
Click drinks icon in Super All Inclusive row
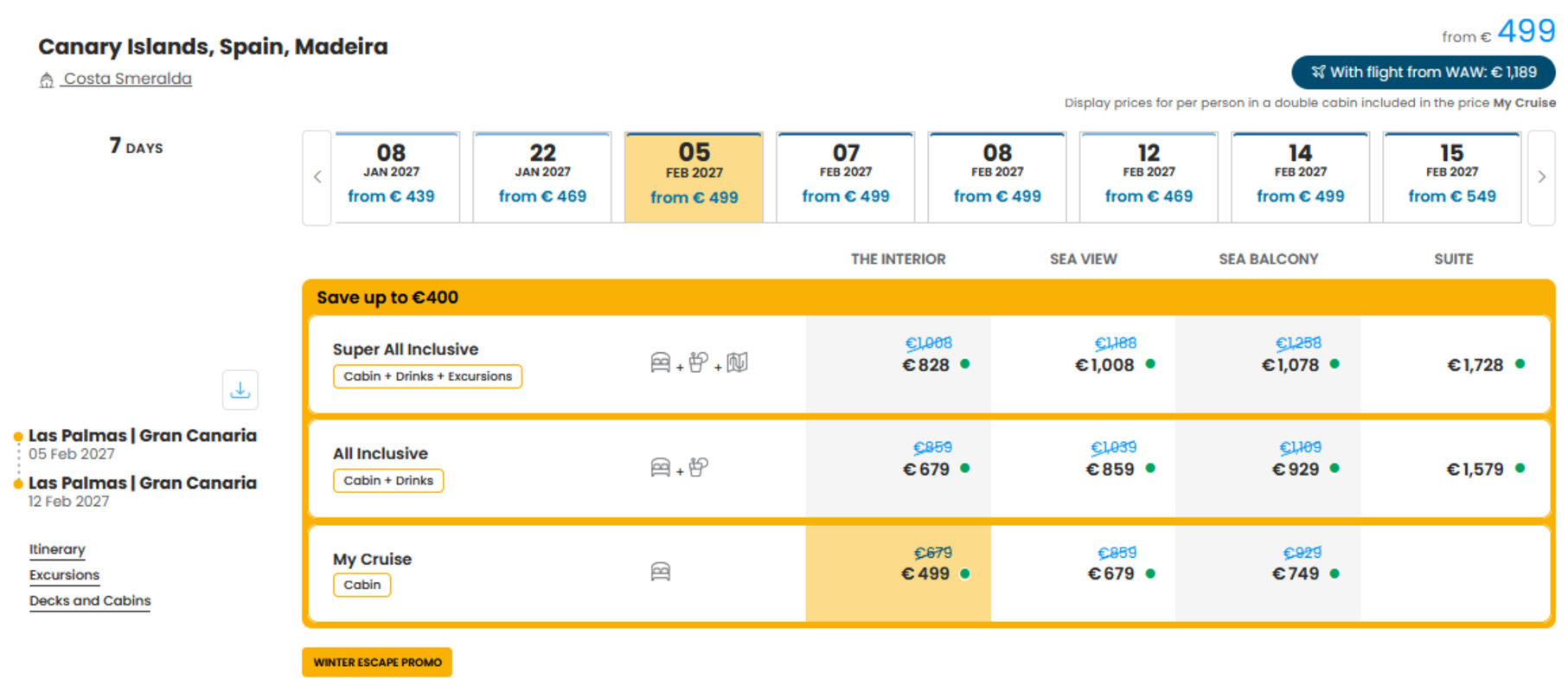699,362
